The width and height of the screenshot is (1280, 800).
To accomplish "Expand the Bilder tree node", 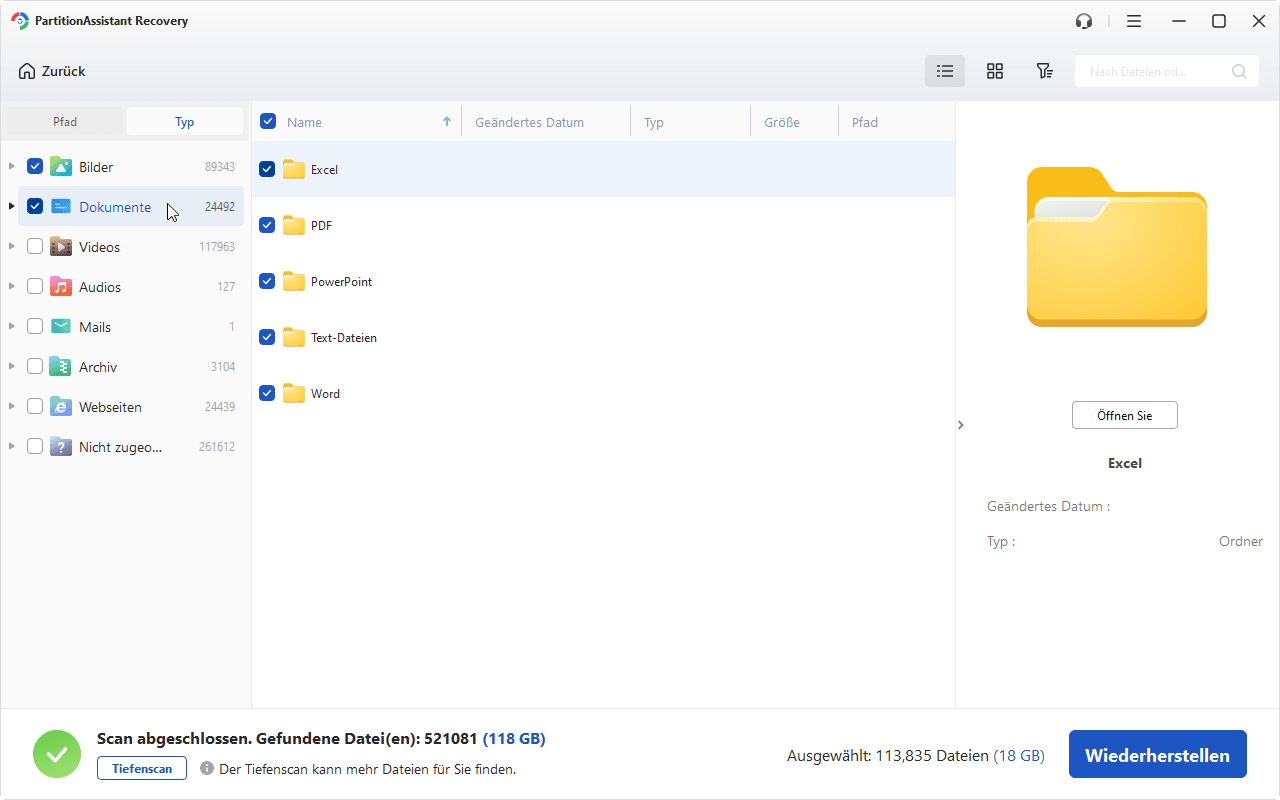I will 12,167.
